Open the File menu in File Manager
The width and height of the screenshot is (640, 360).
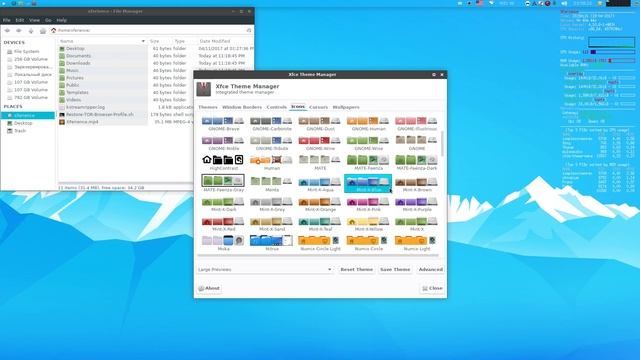tap(7, 20)
